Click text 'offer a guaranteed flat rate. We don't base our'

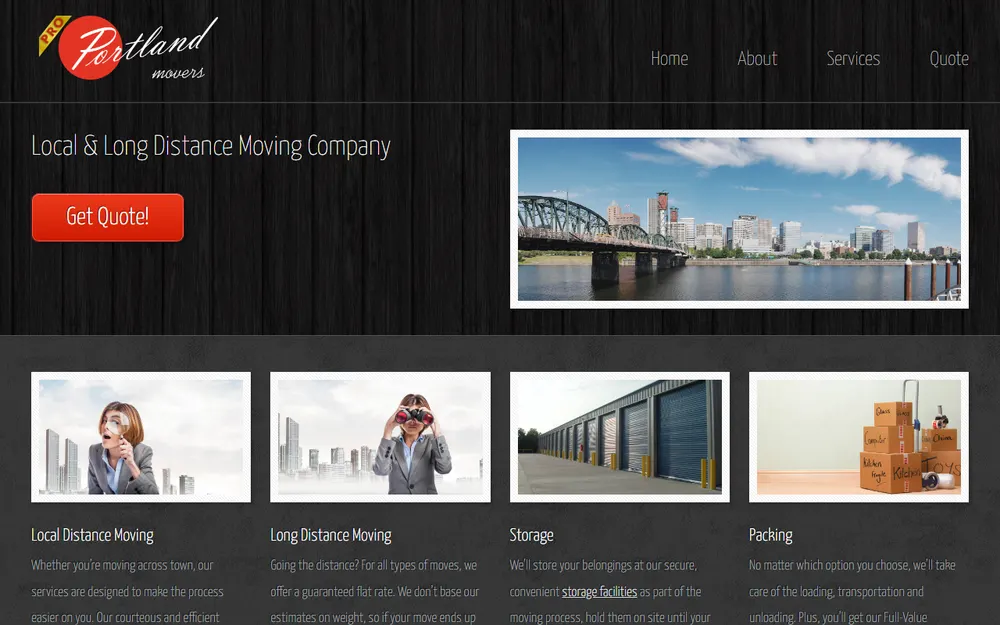(374, 592)
